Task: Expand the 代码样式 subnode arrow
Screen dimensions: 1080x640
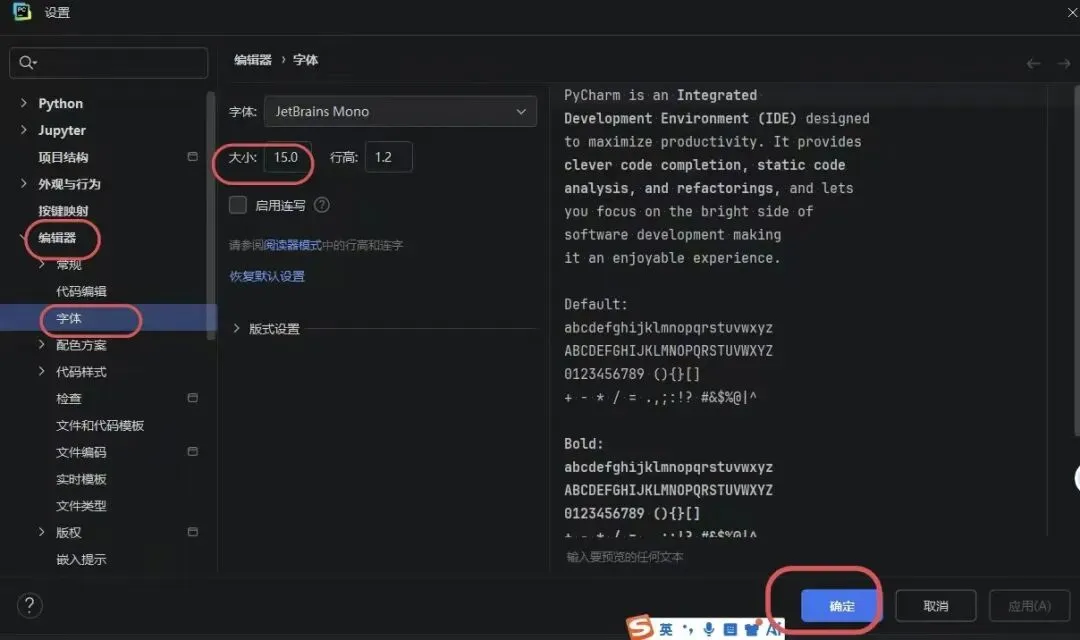Action: click(42, 371)
